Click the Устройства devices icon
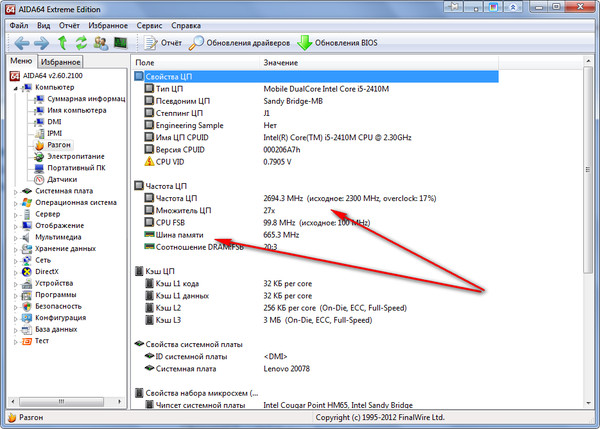The width and height of the screenshot is (600, 429). 27,284
